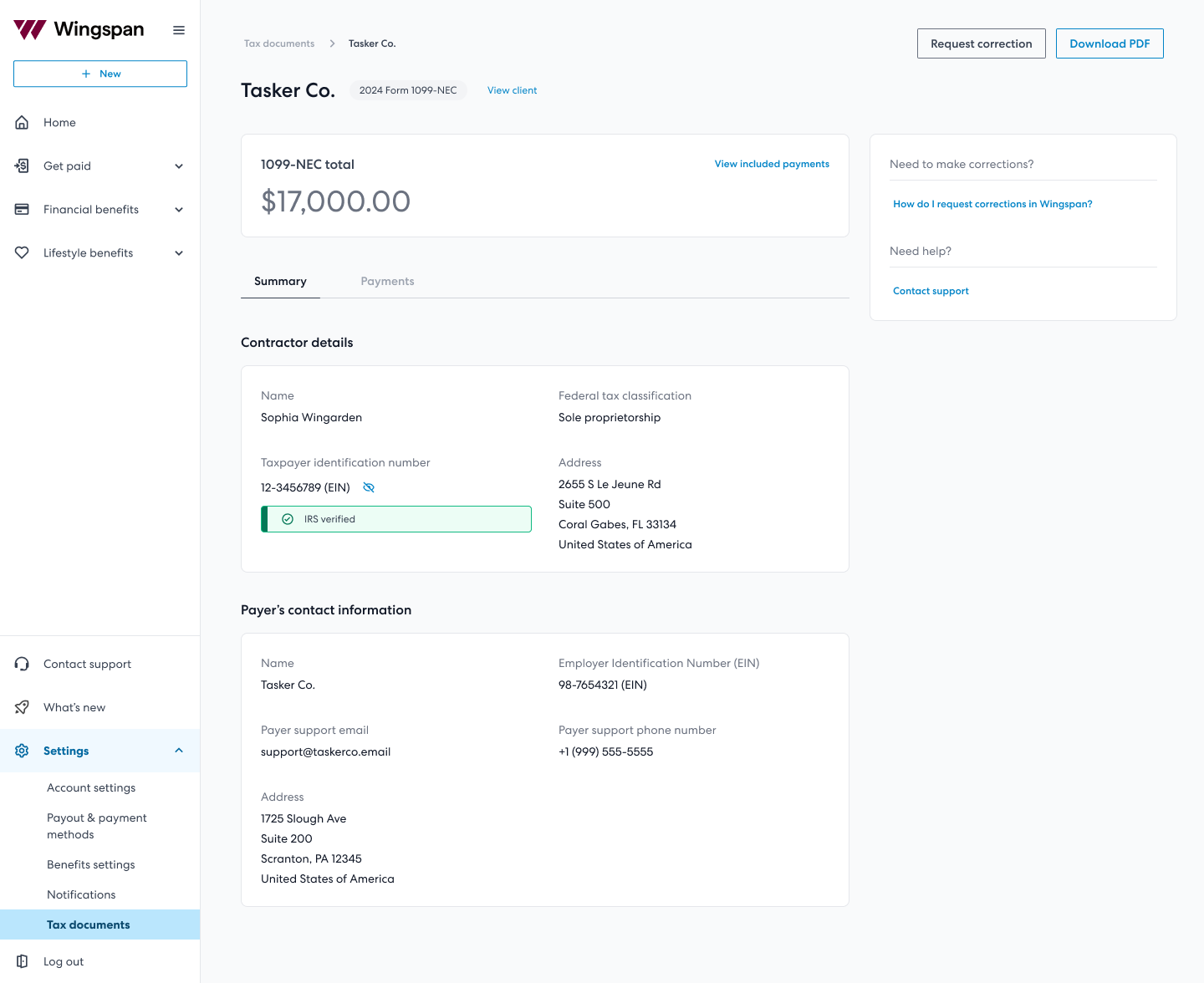Image resolution: width=1204 pixels, height=983 pixels.
Task: Click the Tasker Co. page heading
Action: 288,90
